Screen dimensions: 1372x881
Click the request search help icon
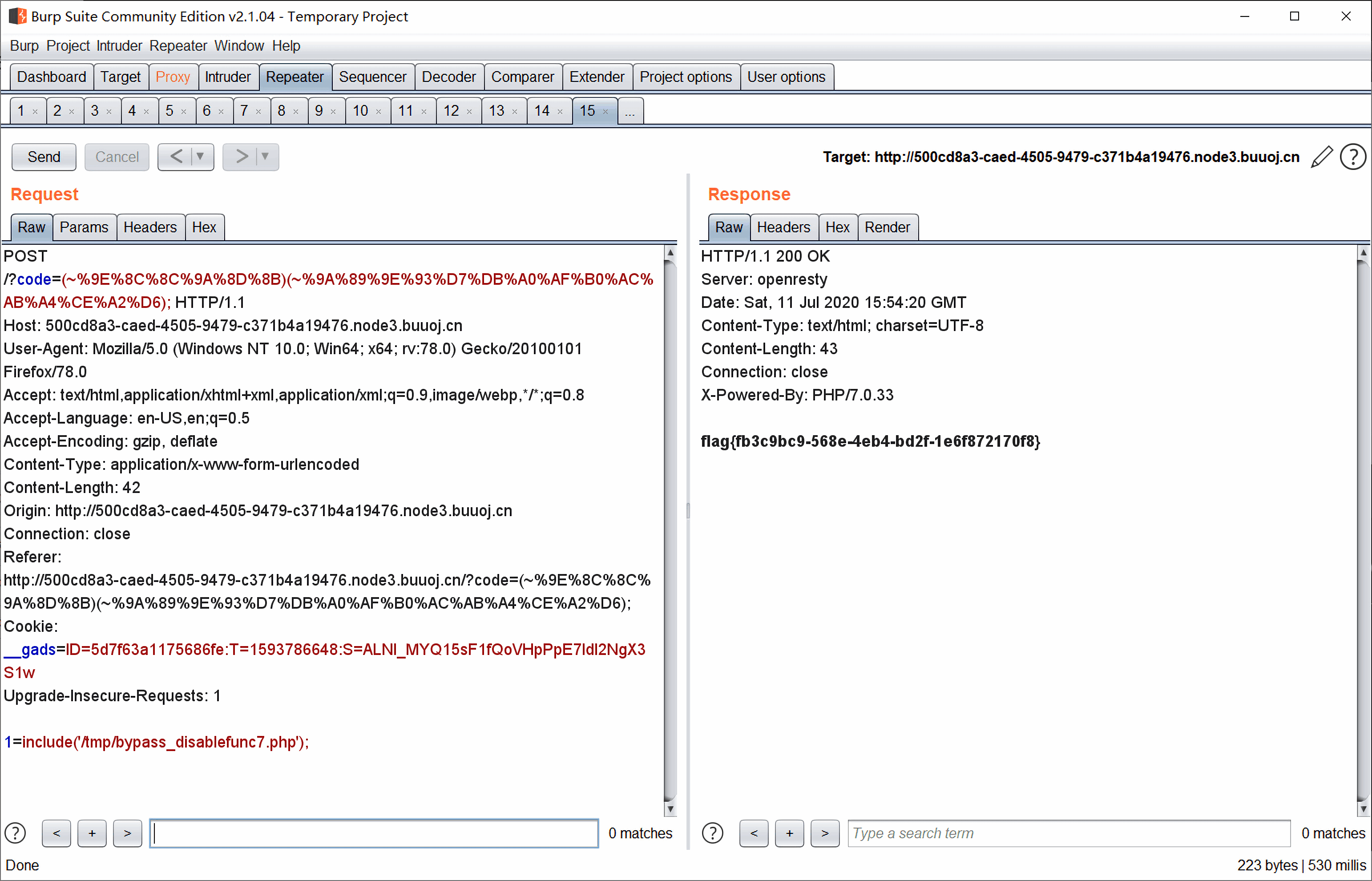[16, 833]
